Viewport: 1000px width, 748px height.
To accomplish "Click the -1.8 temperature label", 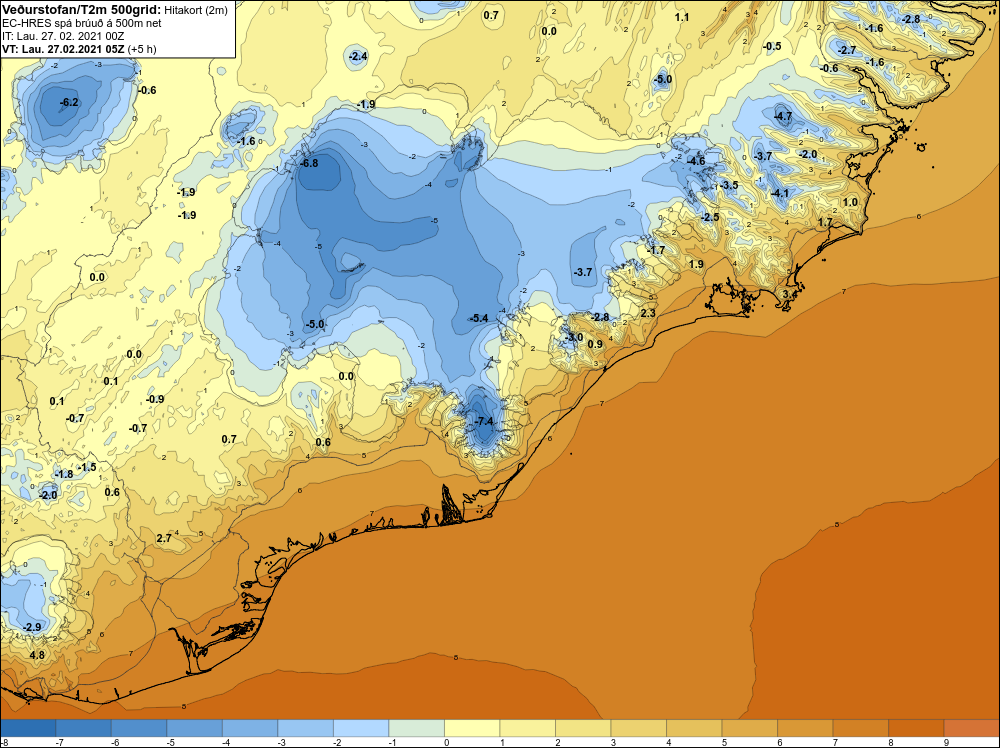I will (x=64, y=474).
